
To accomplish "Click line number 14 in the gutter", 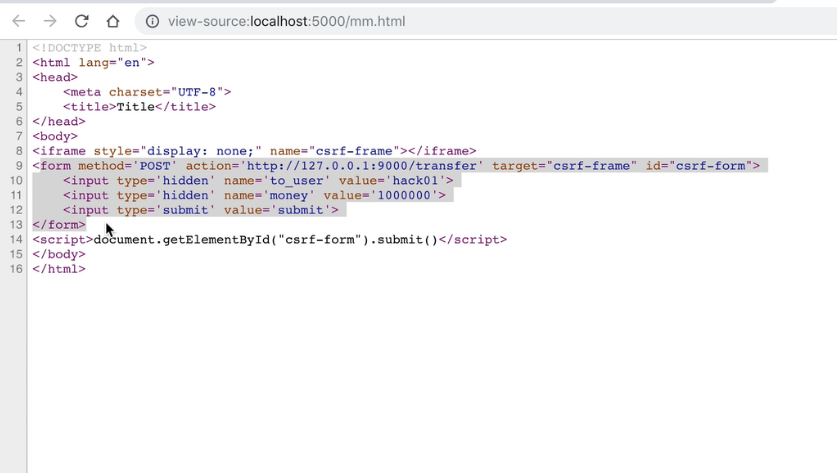I will 16,240.
